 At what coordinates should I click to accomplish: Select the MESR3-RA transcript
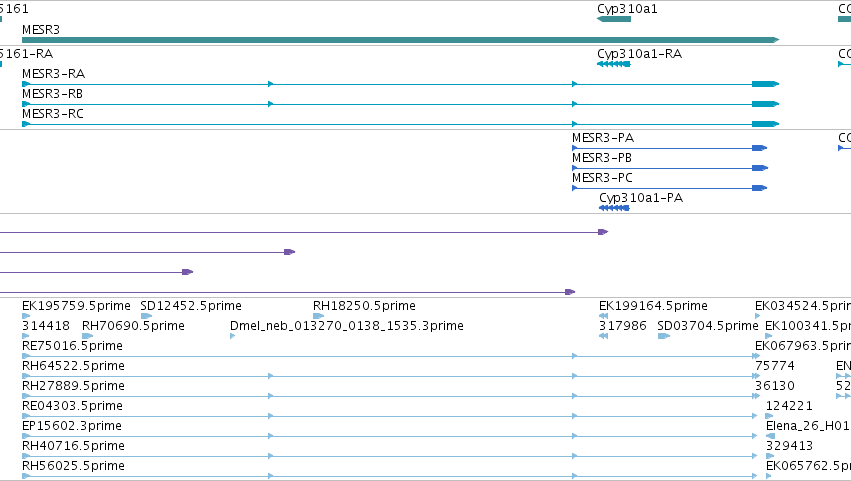click(401, 84)
